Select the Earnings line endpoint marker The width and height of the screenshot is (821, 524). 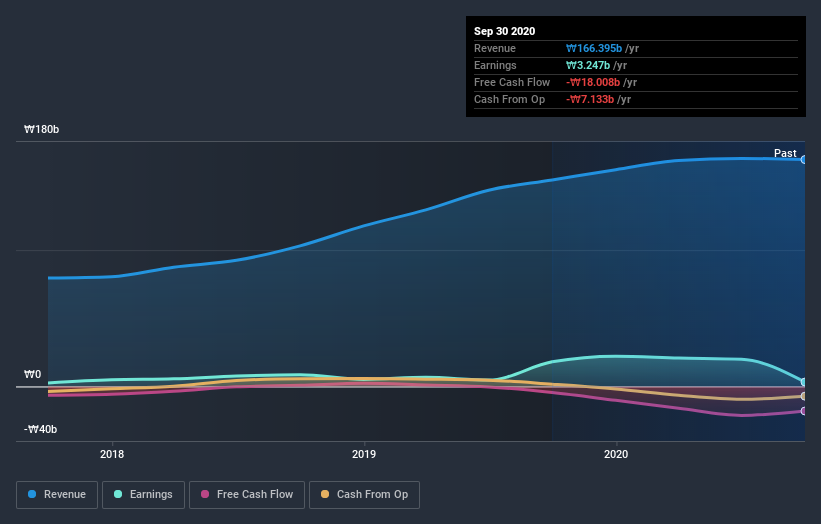[x=803, y=382]
